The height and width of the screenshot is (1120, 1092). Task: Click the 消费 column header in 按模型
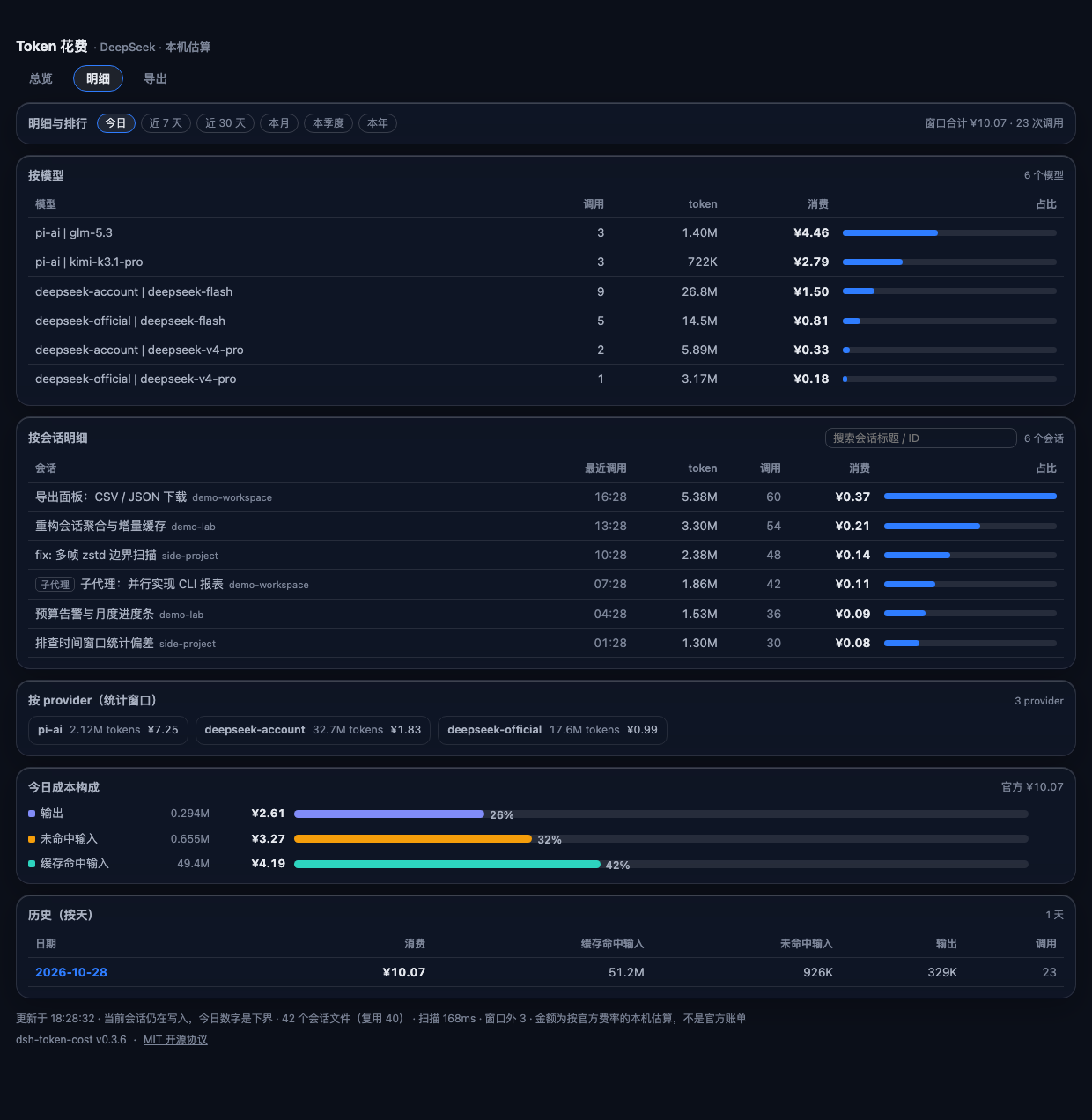[818, 204]
